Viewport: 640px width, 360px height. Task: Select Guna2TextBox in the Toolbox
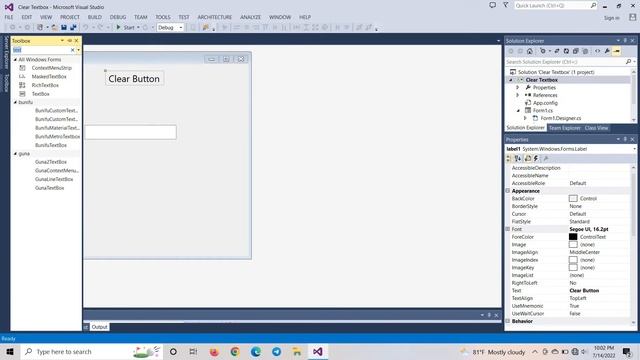point(51,162)
